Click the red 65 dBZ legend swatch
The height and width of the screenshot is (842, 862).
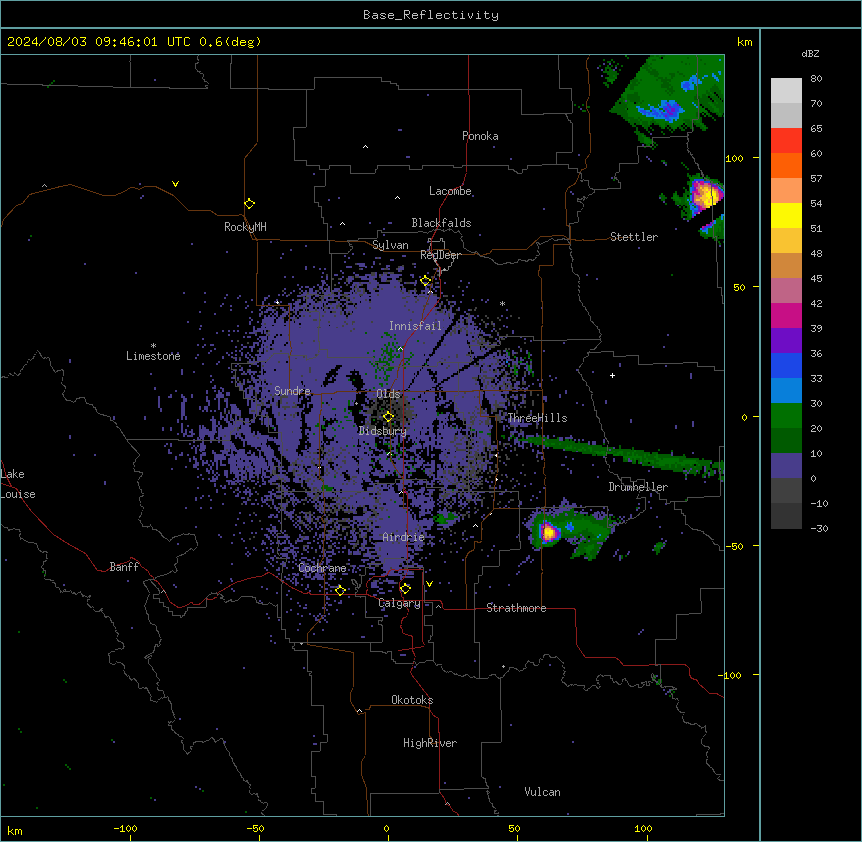[786, 141]
